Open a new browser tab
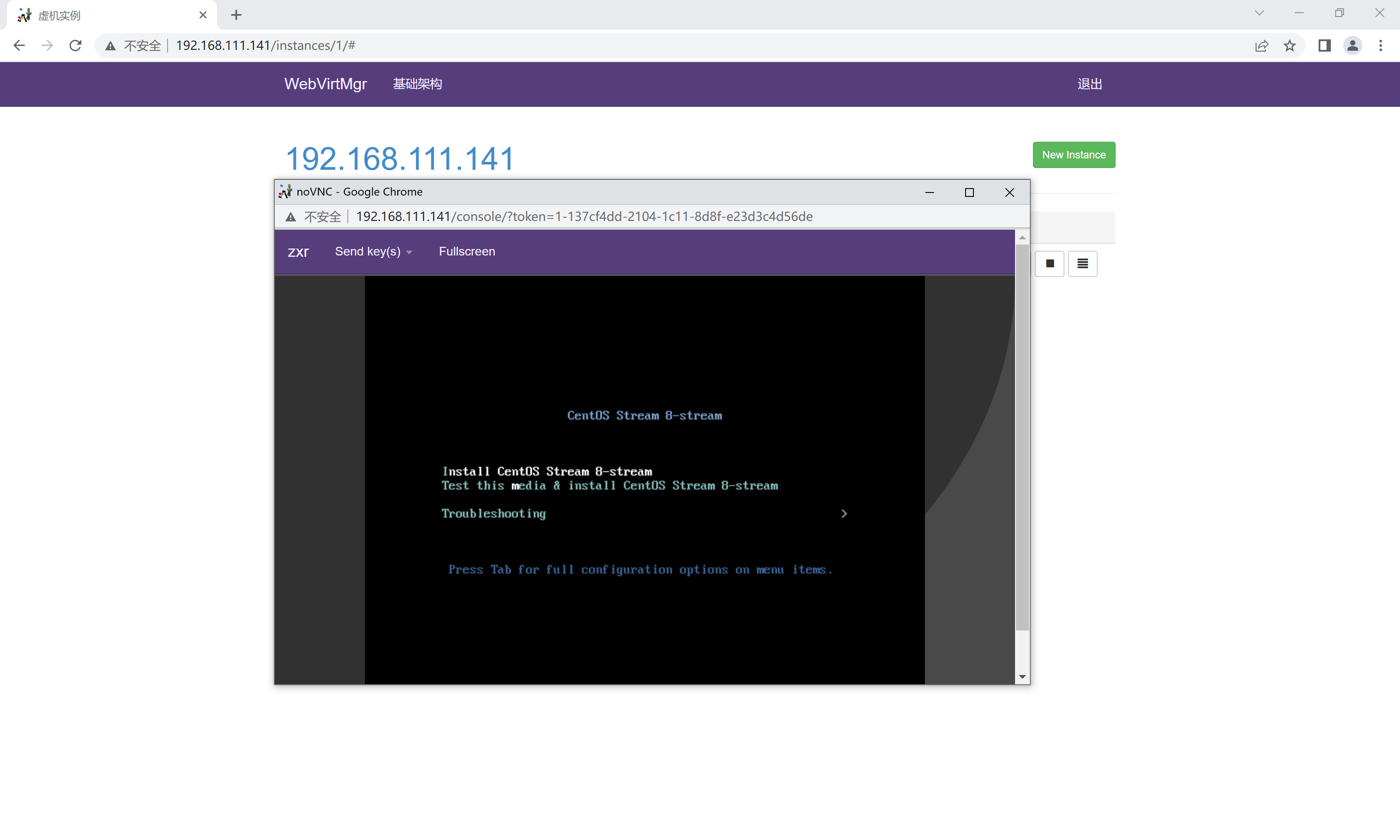The image size is (1400, 840). click(x=237, y=15)
